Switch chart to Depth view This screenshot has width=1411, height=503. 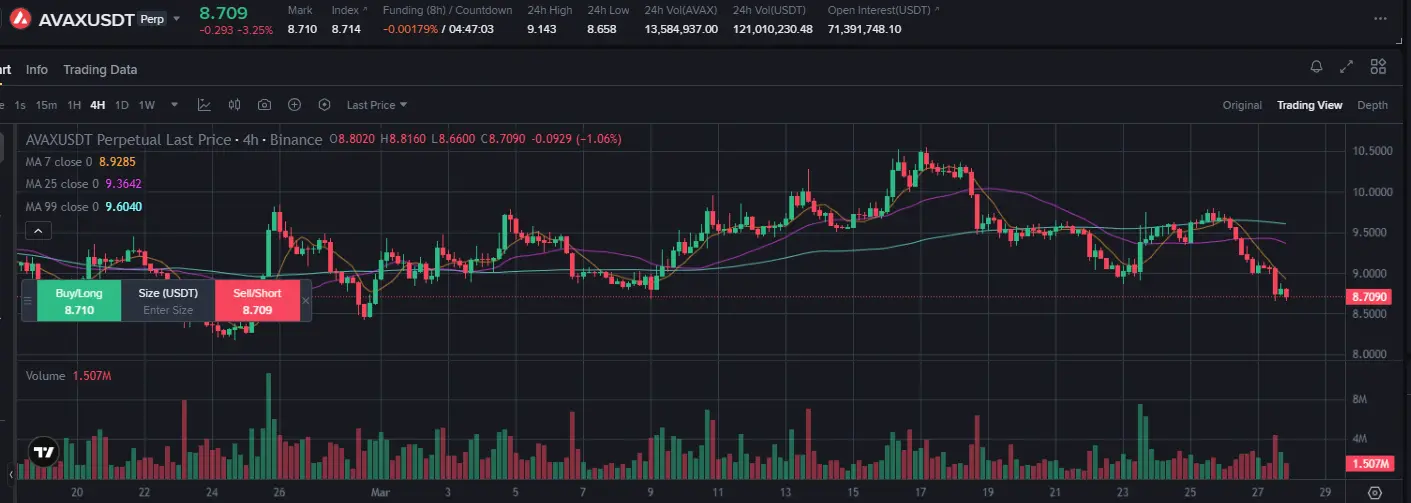click(1372, 105)
